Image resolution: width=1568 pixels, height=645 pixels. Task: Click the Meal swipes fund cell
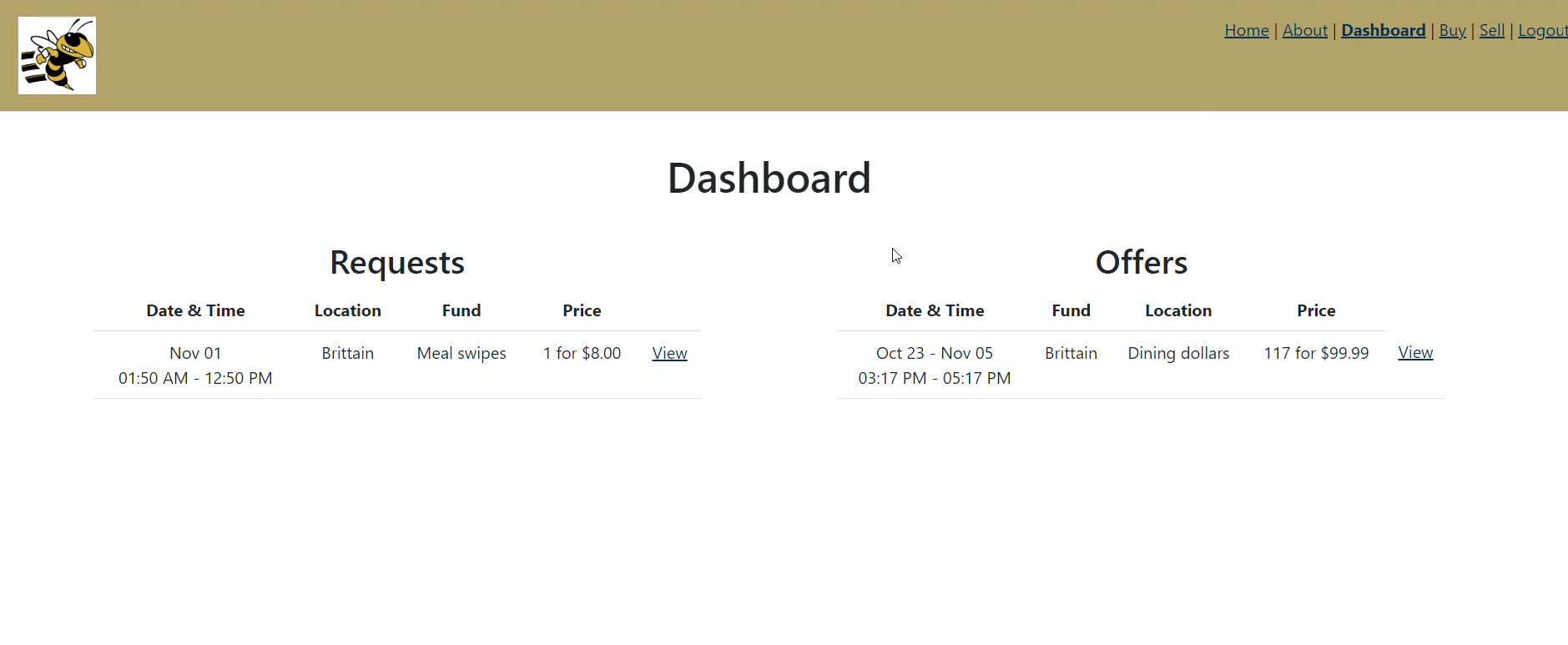[461, 353]
